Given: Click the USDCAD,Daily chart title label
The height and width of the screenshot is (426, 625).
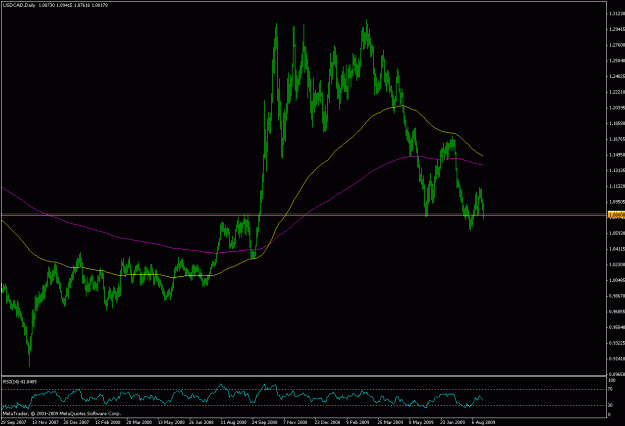Looking at the screenshot, I should tap(19, 5).
